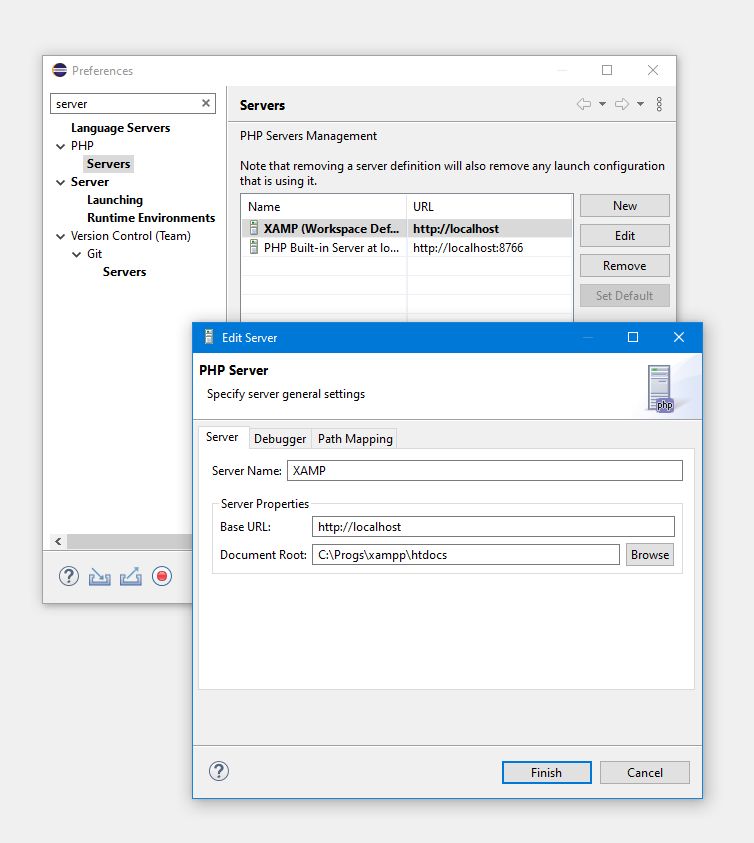
Task: Select Runtime Environments tree item
Action: pos(151,218)
